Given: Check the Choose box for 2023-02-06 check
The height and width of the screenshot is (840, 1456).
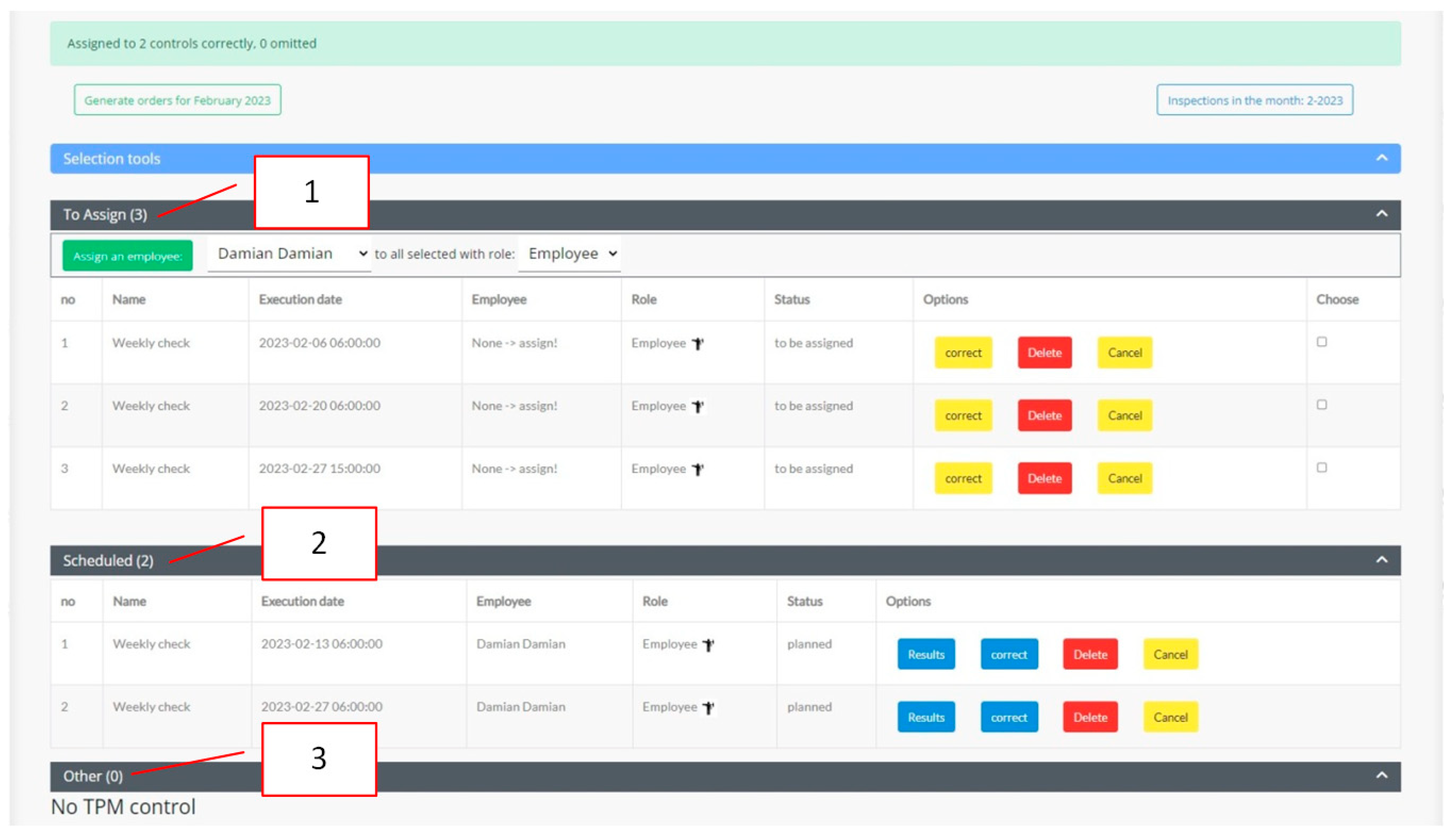Looking at the screenshot, I should coord(1321,342).
